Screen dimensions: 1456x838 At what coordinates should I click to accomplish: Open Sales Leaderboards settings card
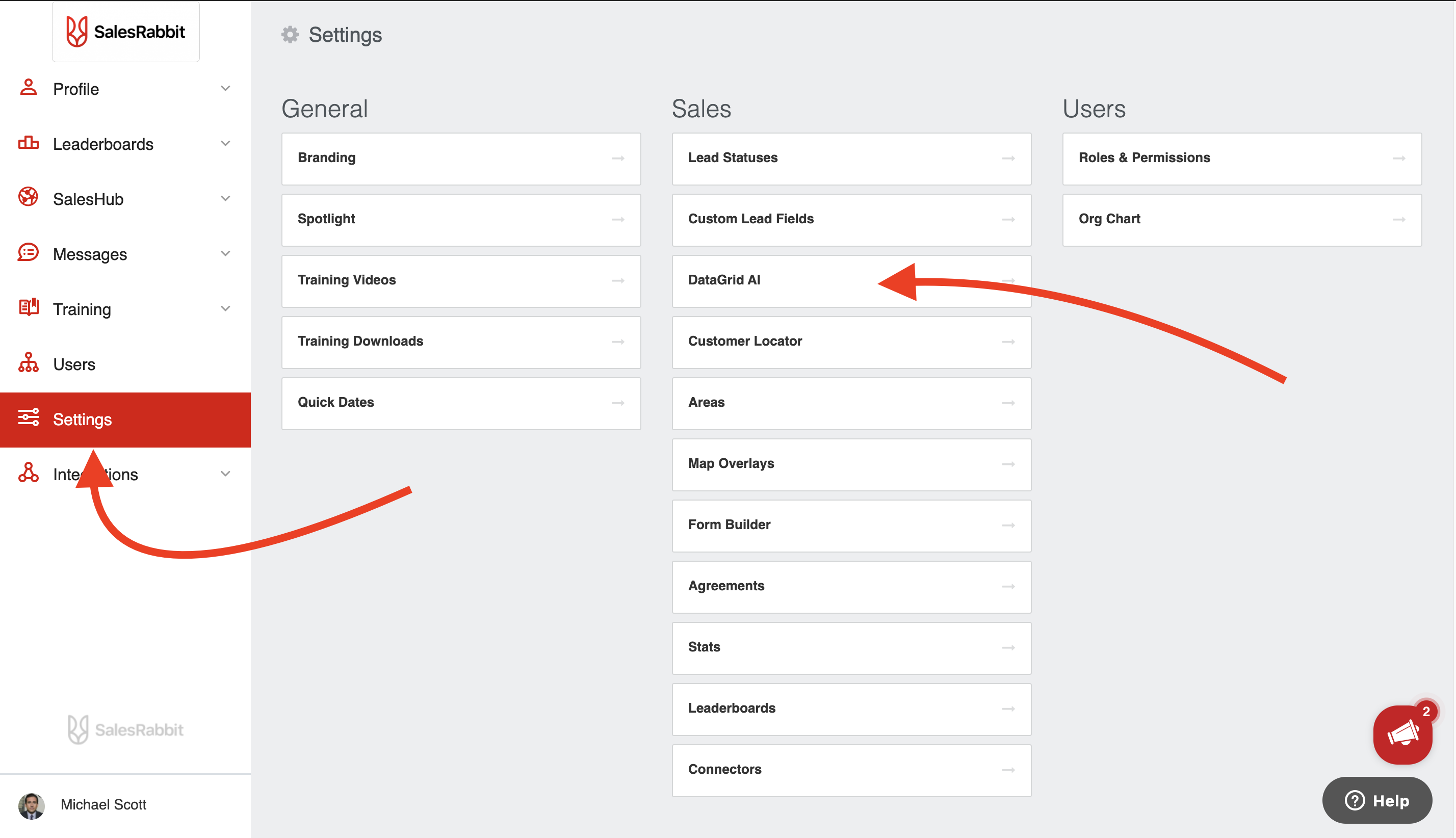tap(851, 709)
